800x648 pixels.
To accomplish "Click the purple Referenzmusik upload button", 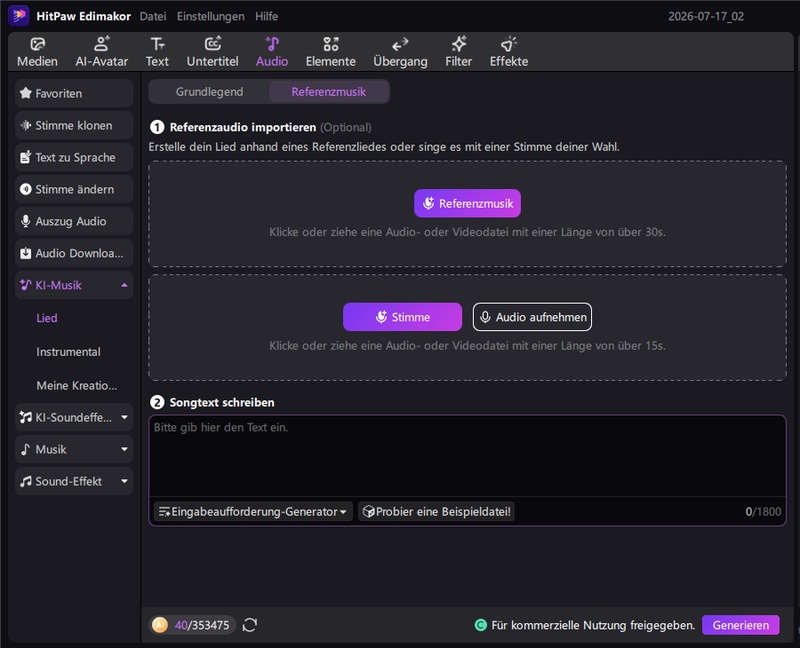I will pos(467,203).
